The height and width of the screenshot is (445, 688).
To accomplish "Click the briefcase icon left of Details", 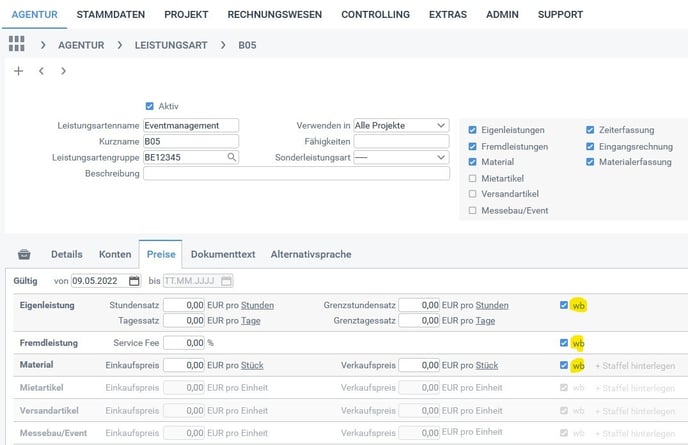I will 25,255.
